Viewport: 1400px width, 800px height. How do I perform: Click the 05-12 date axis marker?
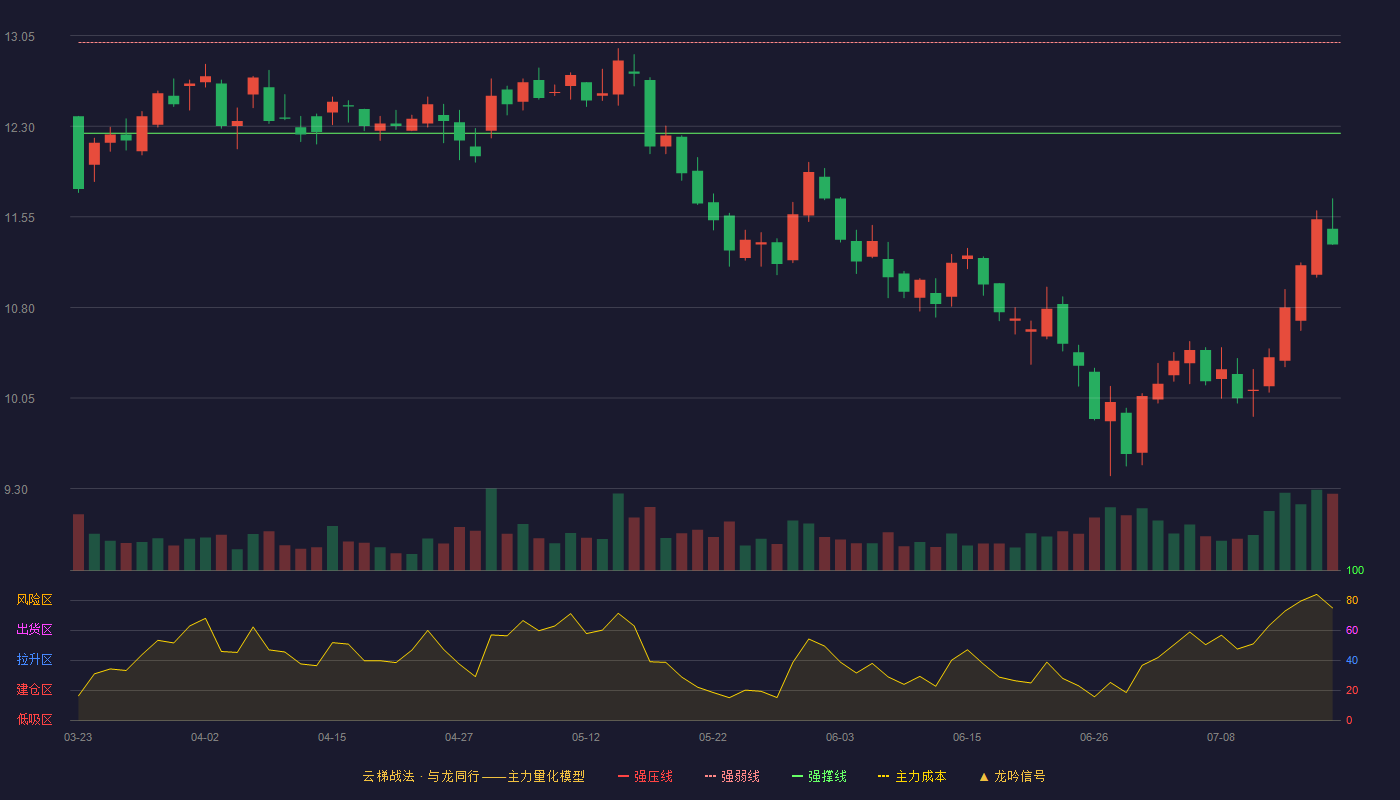[x=586, y=737]
